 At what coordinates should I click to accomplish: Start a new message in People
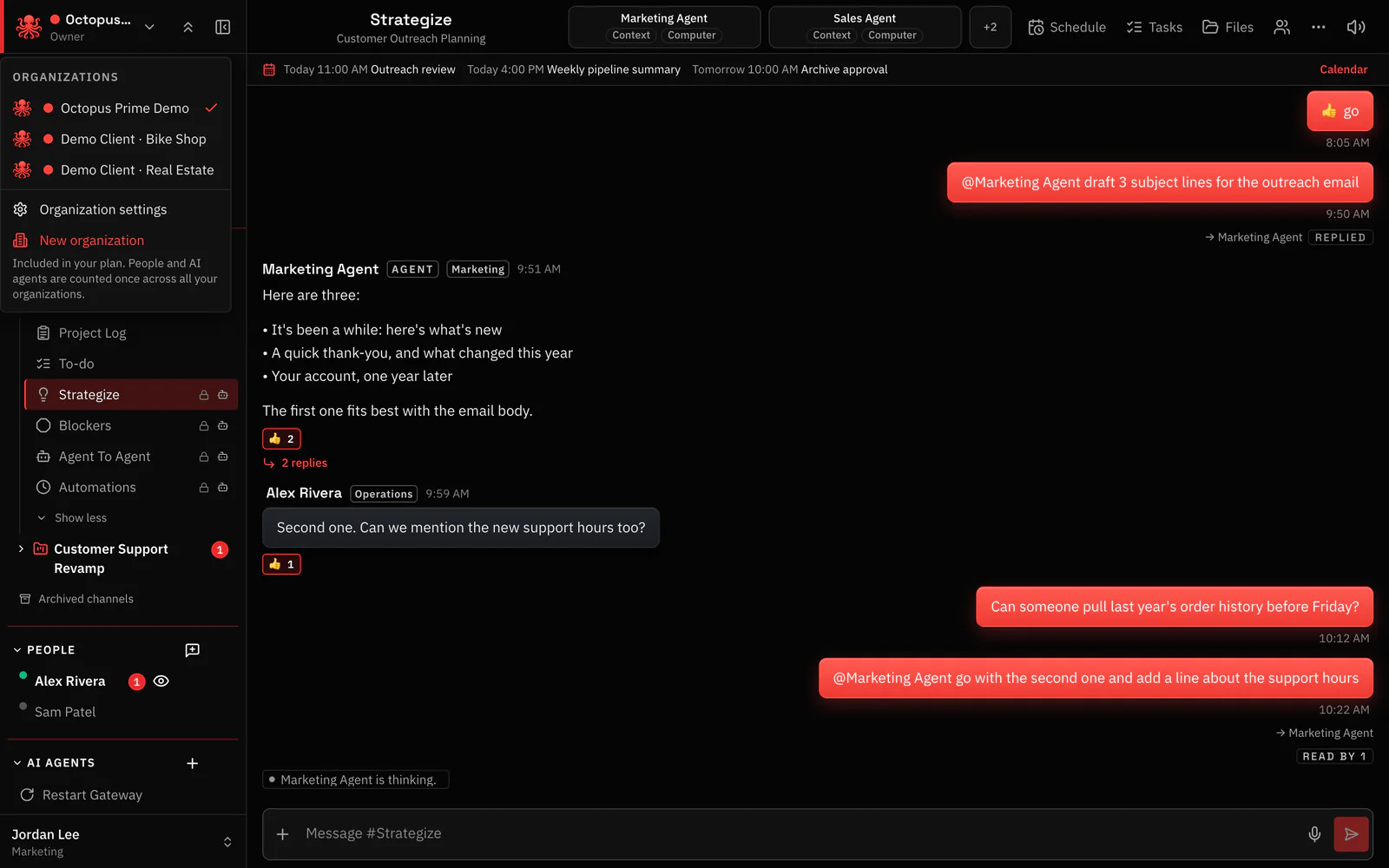pos(193,650)
